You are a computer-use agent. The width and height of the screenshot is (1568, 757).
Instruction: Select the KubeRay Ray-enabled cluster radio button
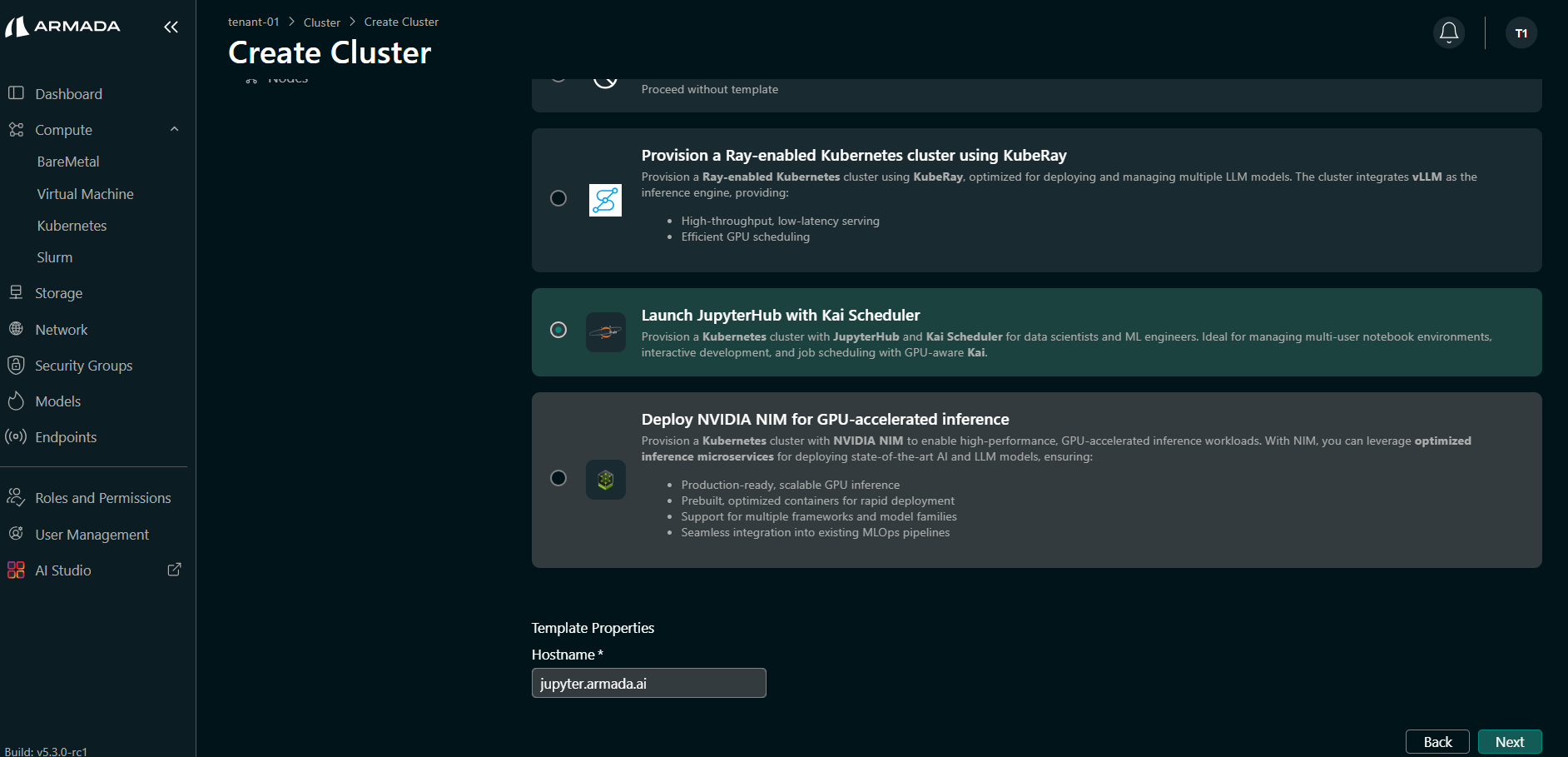pyautogui.click(x=558, y=198)
